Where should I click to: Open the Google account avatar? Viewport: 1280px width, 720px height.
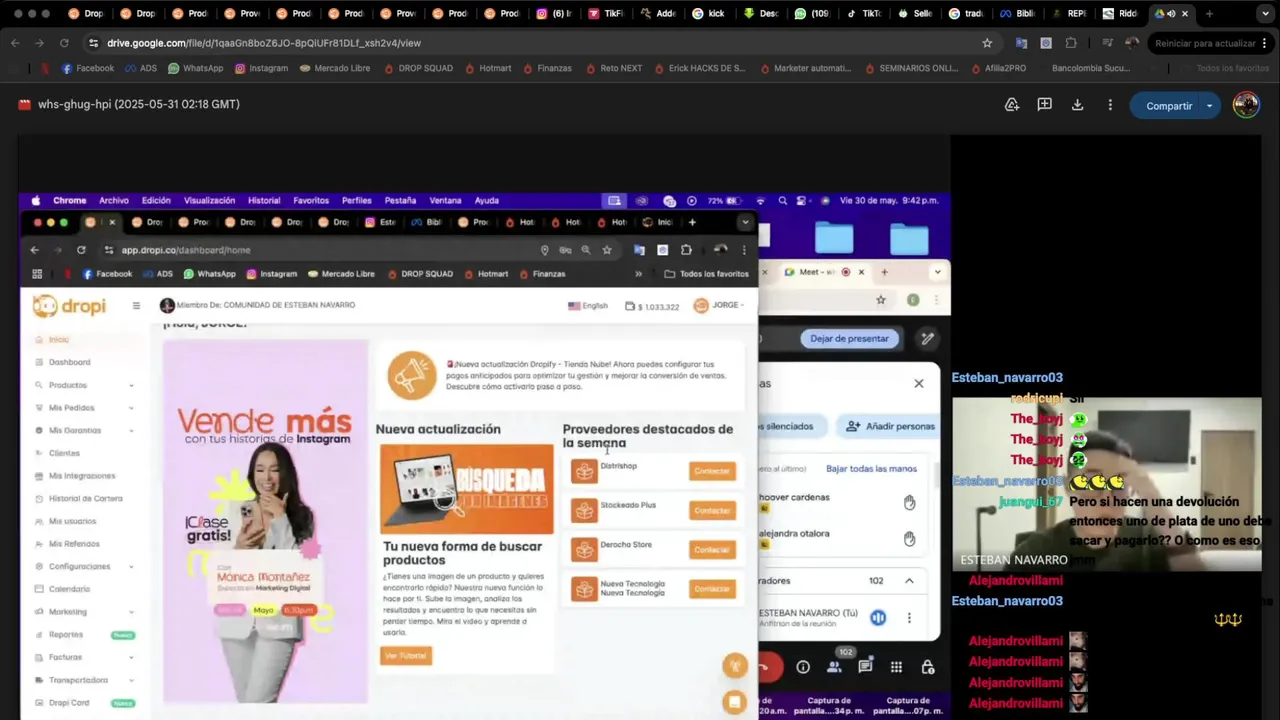(1246, 105)
